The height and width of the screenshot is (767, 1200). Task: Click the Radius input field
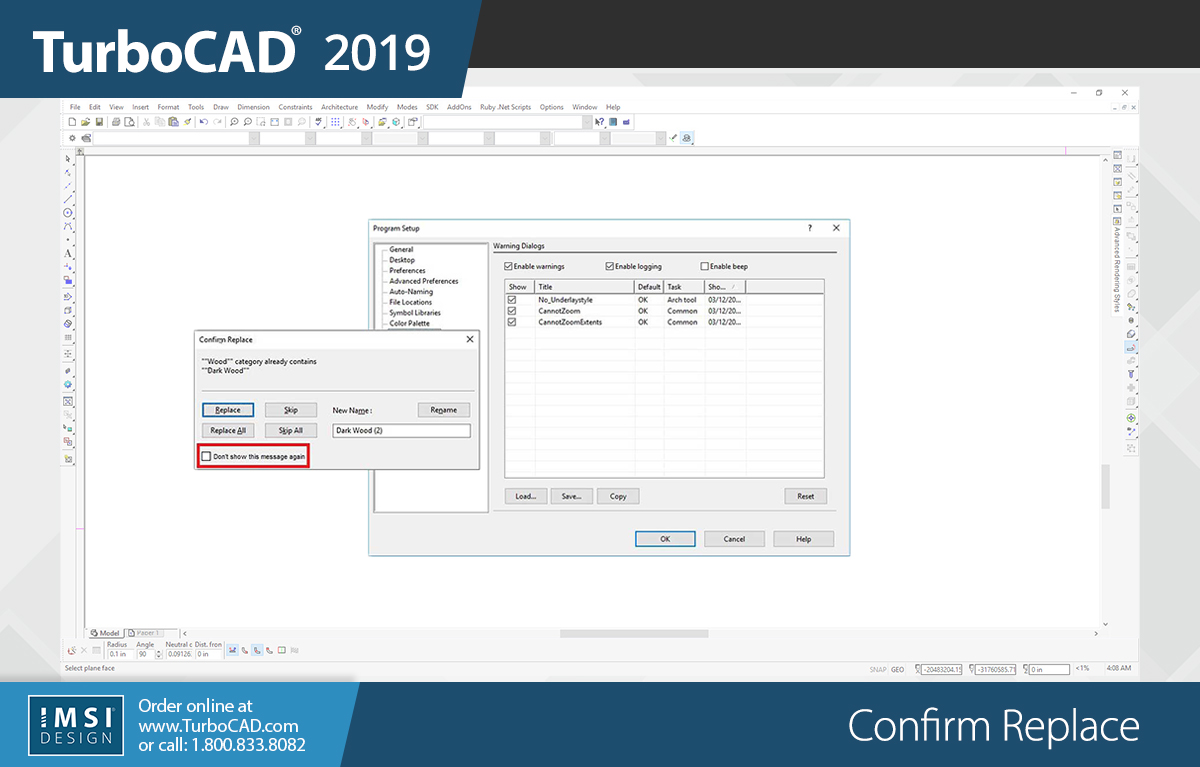[x=118, y=654]
